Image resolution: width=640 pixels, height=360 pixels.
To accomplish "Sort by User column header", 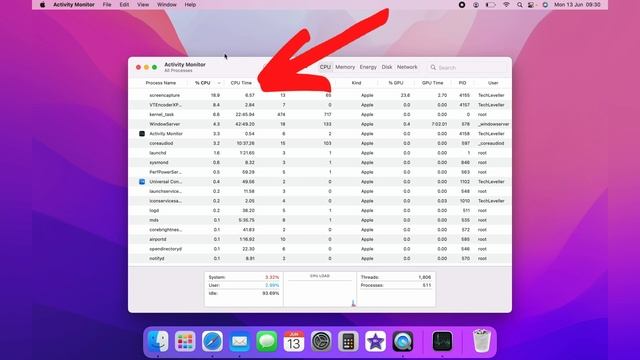I will pyautogui.click(x=493, y=83).
